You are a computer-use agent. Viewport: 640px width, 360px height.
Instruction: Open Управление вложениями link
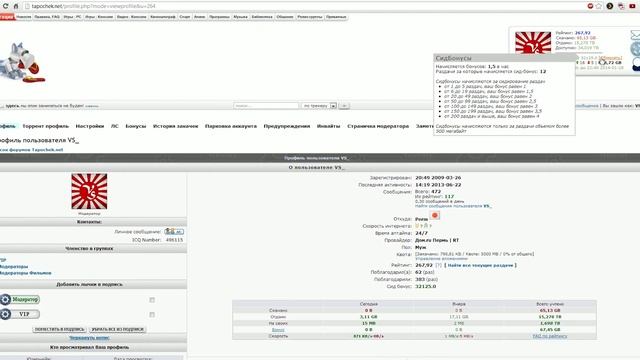441,259
